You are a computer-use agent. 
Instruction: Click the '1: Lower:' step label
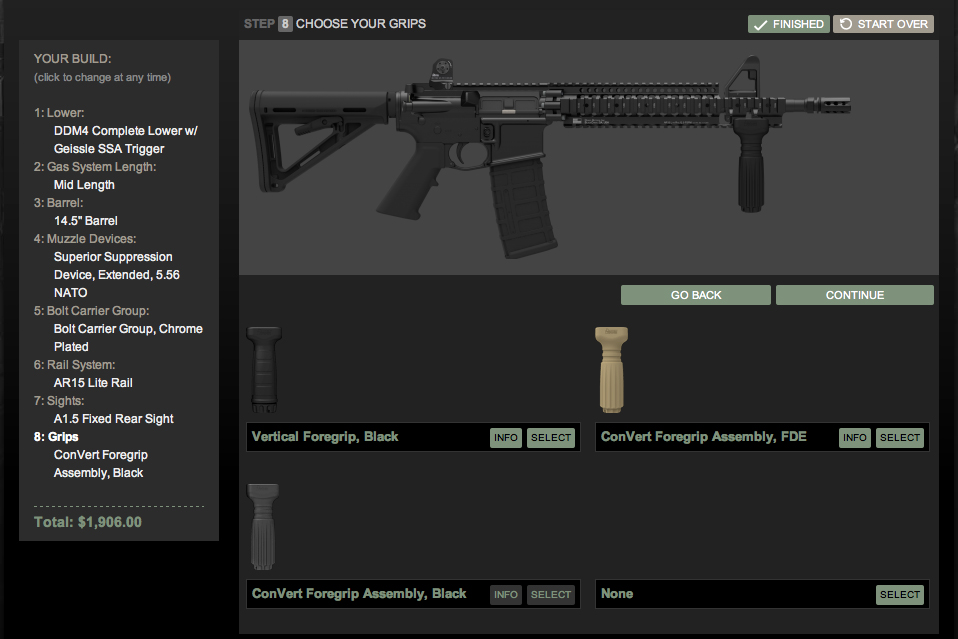click(59, 112)
